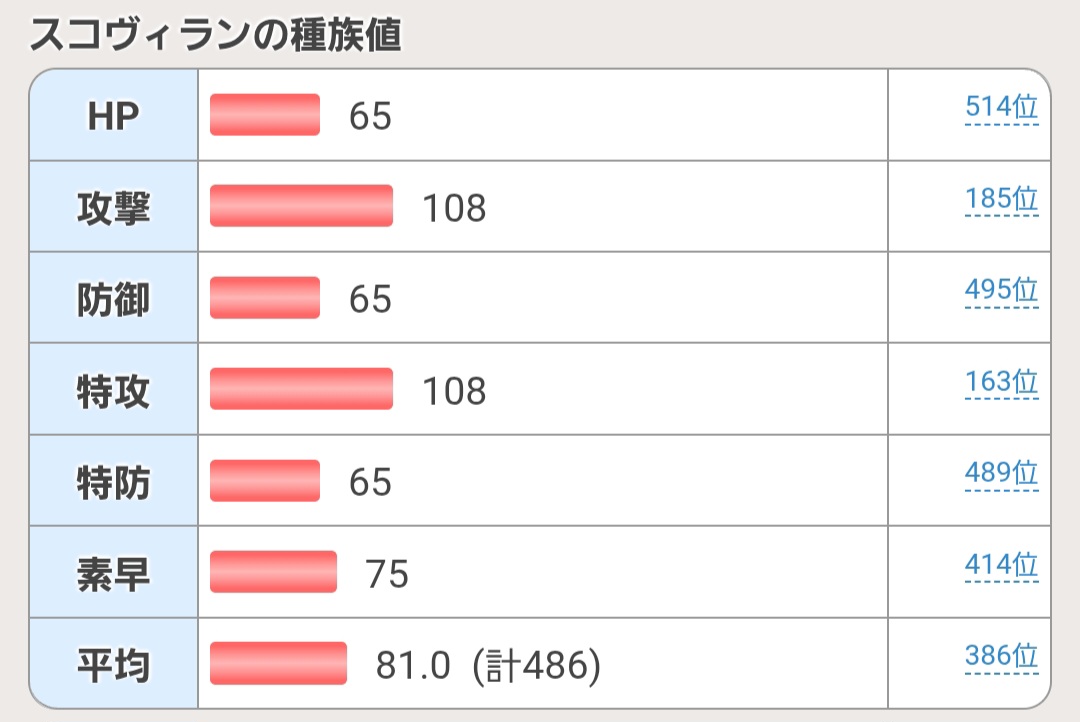Click the 81.0 (計486) total value
1080x722 pixels.
tap(488, 665)
